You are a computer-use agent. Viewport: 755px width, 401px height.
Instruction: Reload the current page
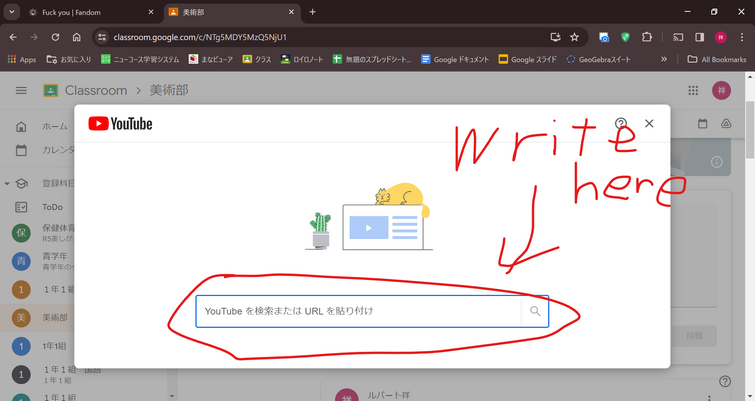click(x=55, y=37)
